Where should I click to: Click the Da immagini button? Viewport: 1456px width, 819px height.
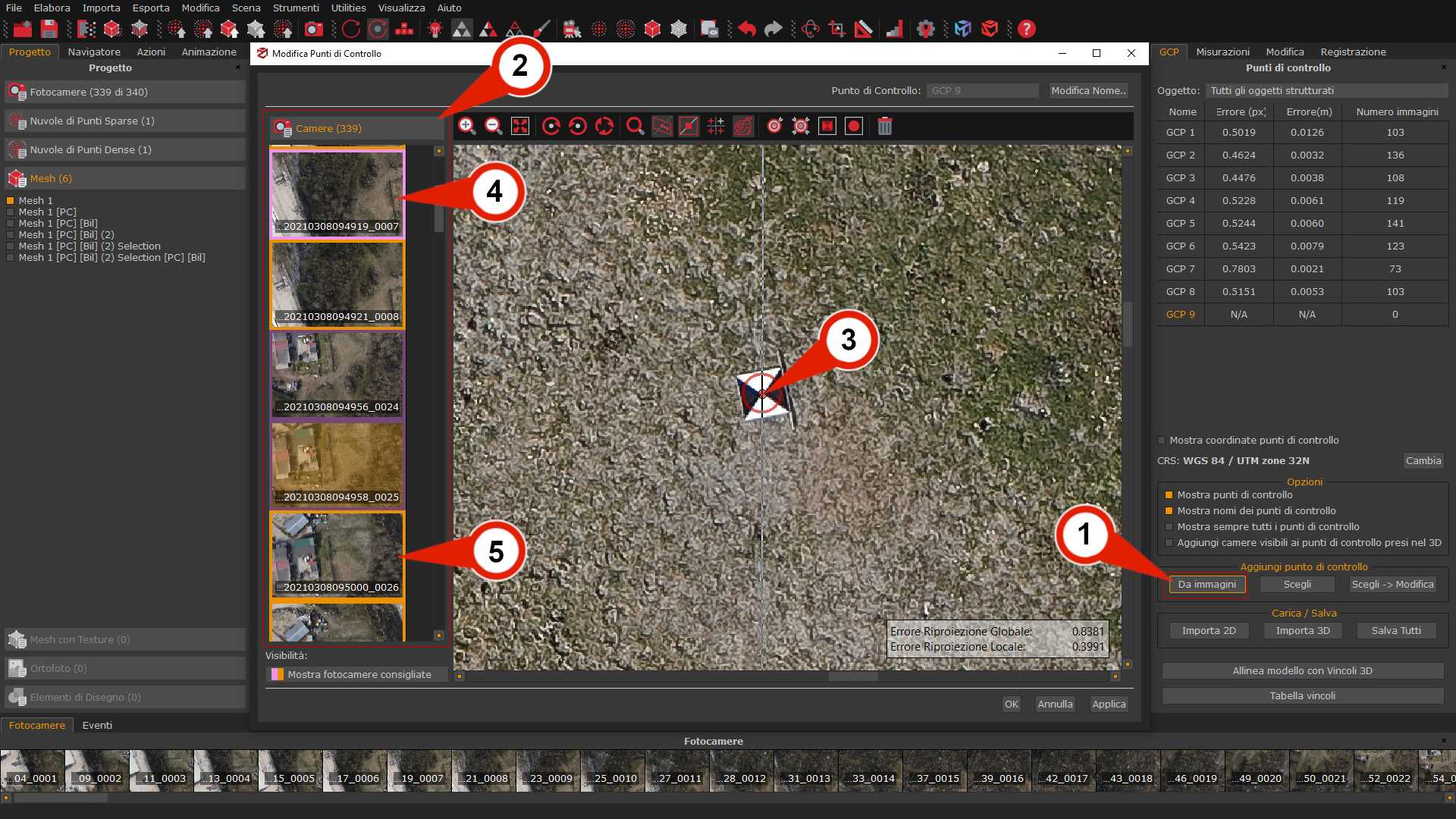pyautogui.click(x=1207, y=584)
